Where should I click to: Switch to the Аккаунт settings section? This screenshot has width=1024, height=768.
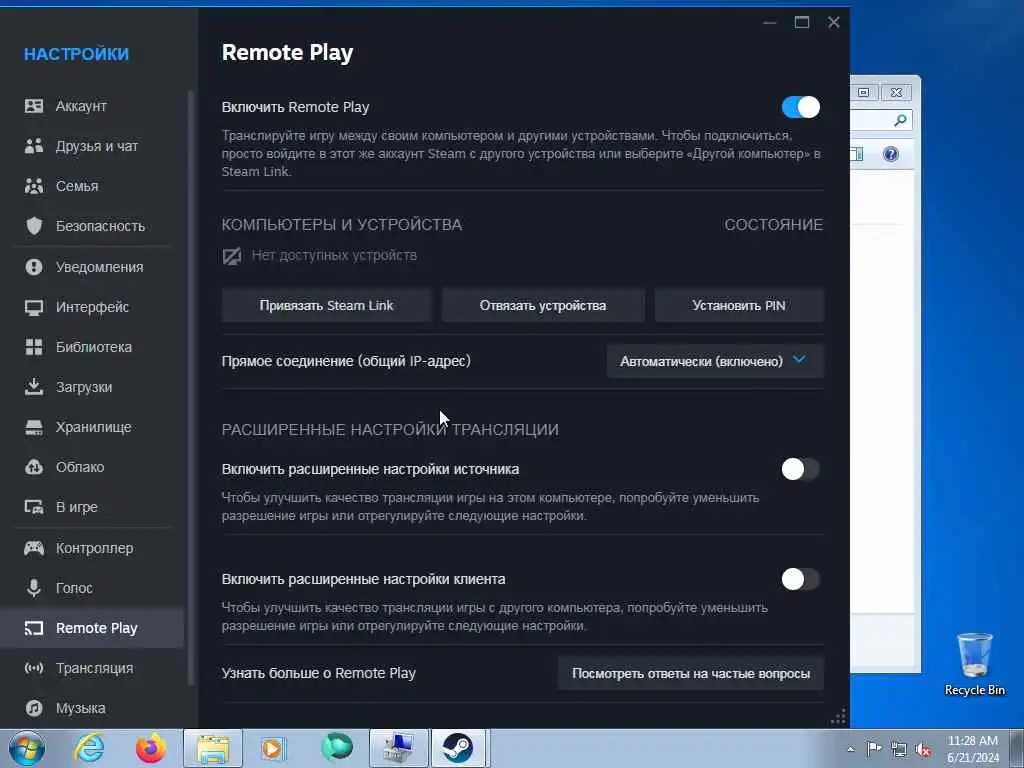(x=92, y=106)
